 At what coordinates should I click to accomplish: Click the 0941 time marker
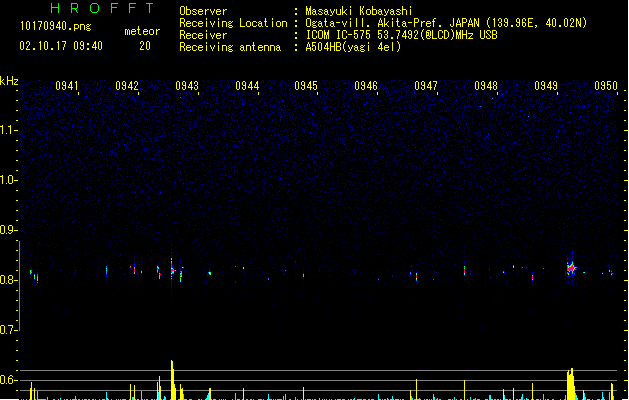[67, 86]
